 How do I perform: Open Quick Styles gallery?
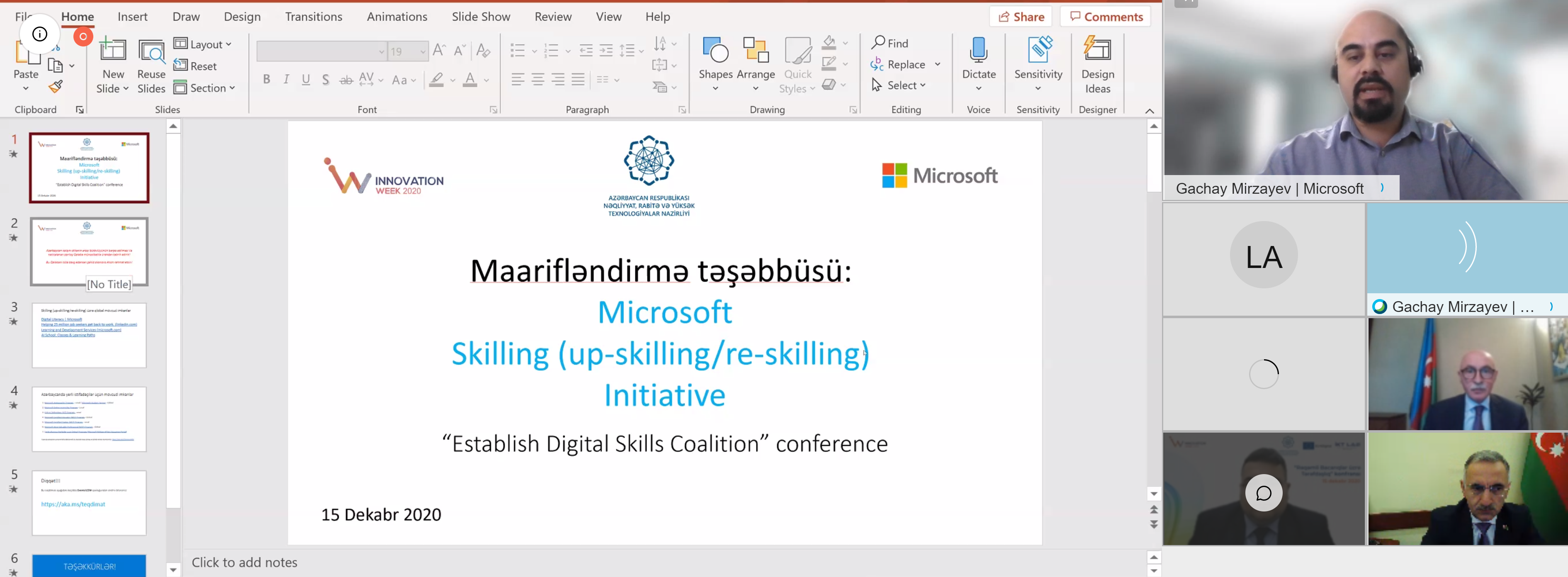797,65
